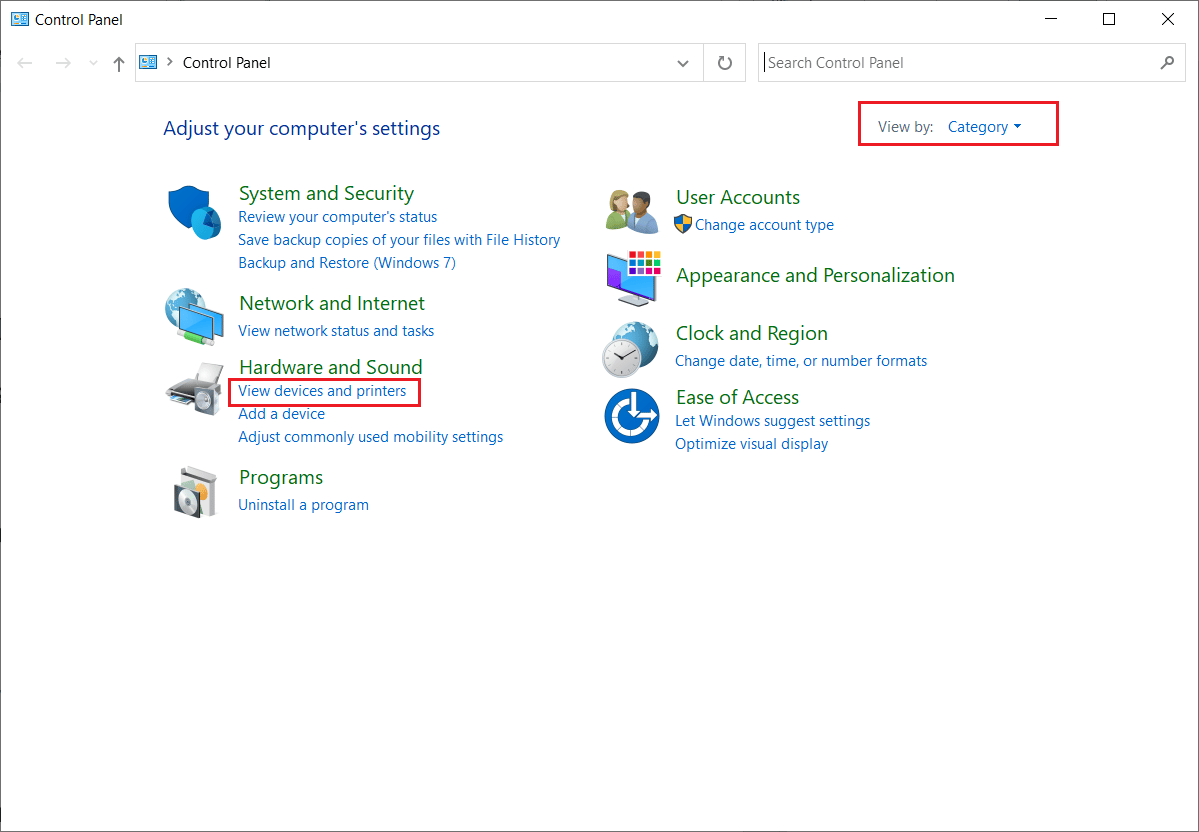The image size is (1199, 832).
Task: Click the Appearance and Personalization monitor icon
Action: 631,280
